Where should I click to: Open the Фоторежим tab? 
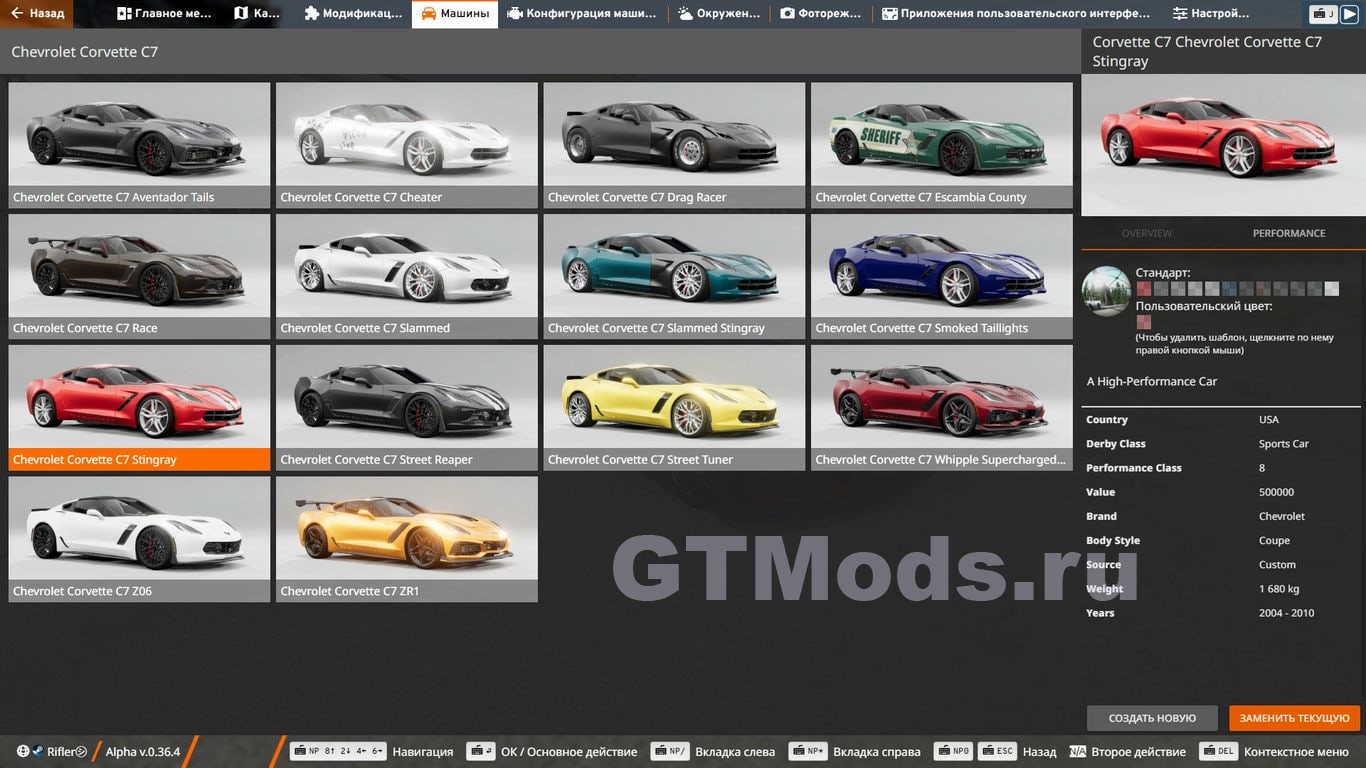821,14
